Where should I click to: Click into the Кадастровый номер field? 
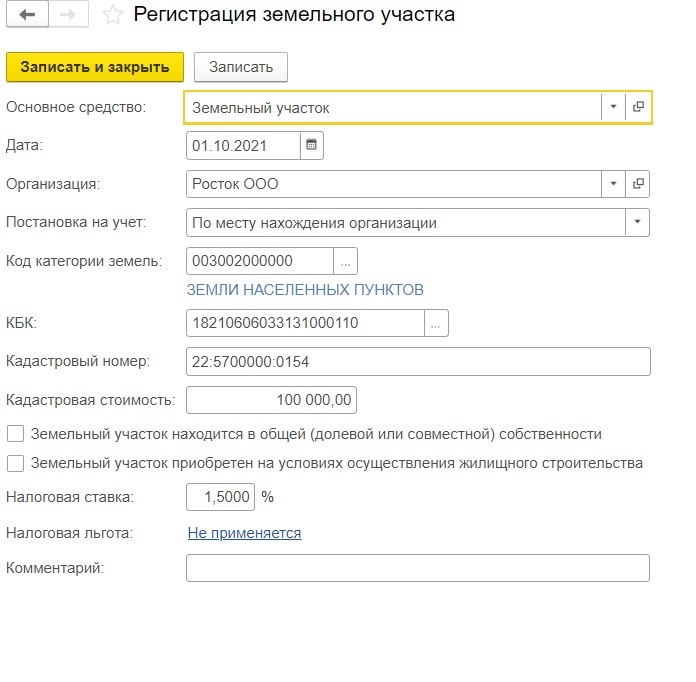418,362
